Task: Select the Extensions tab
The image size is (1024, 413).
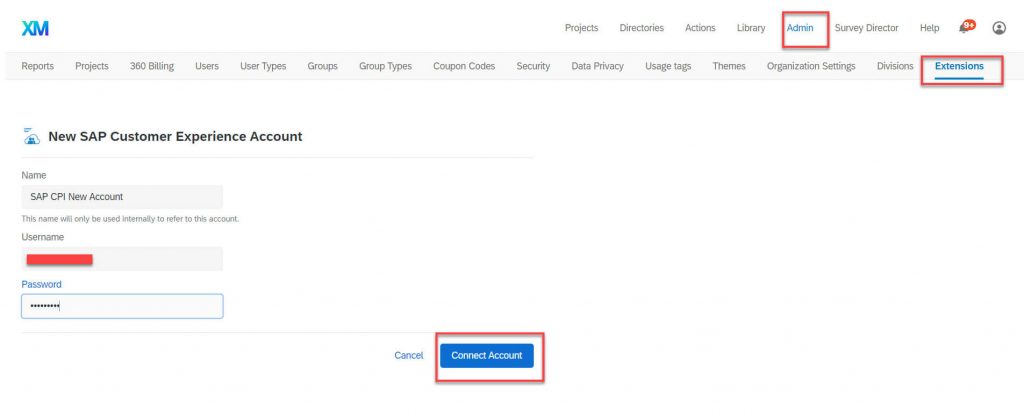Action: (x=959, y=66)
